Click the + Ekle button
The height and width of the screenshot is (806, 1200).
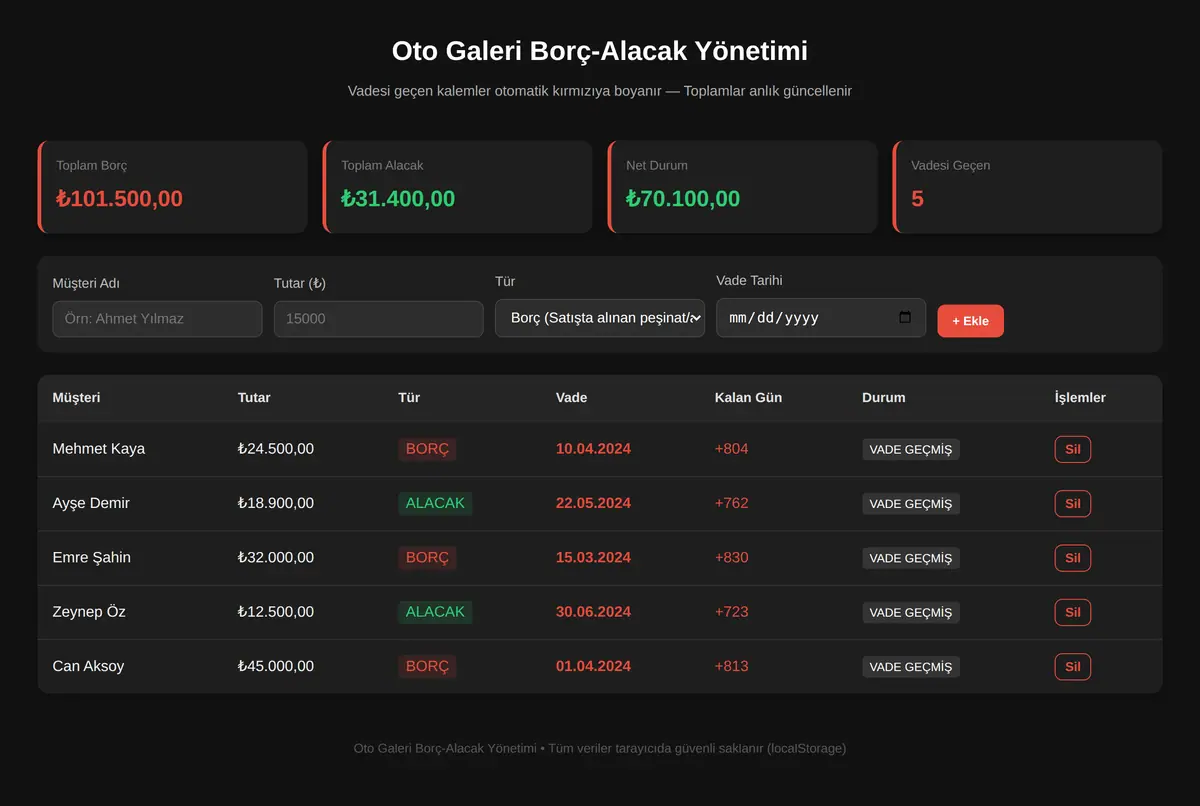tap(970, 321)
